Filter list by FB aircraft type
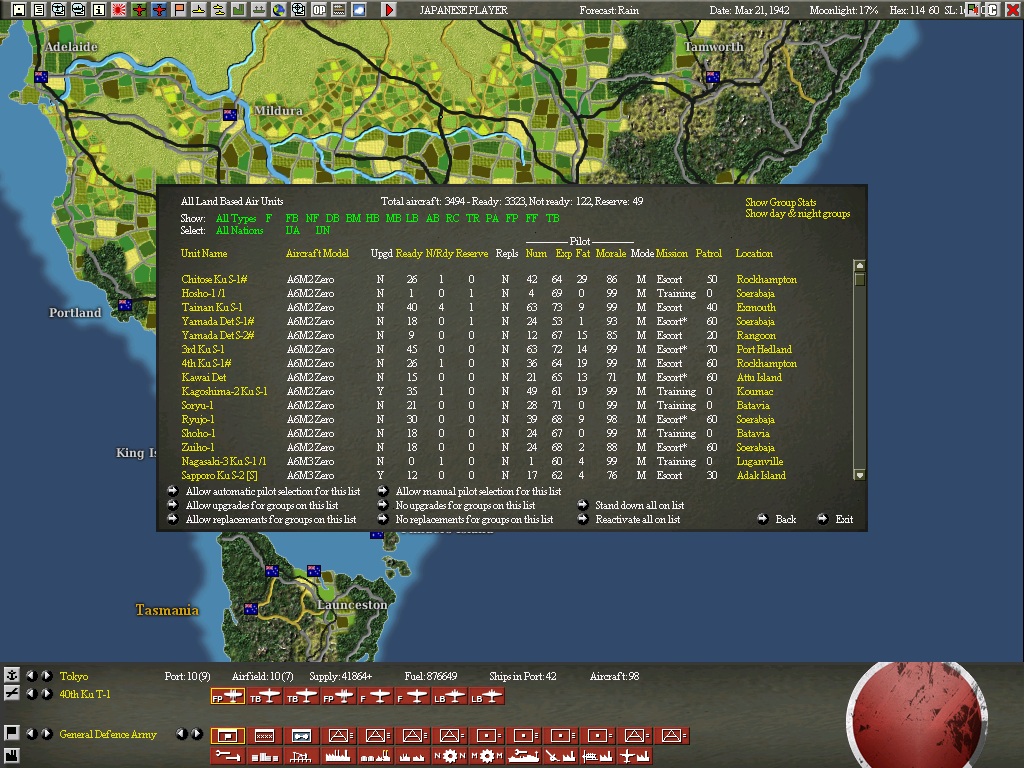Screen dimensions: 1024x768 coord(292,218)
